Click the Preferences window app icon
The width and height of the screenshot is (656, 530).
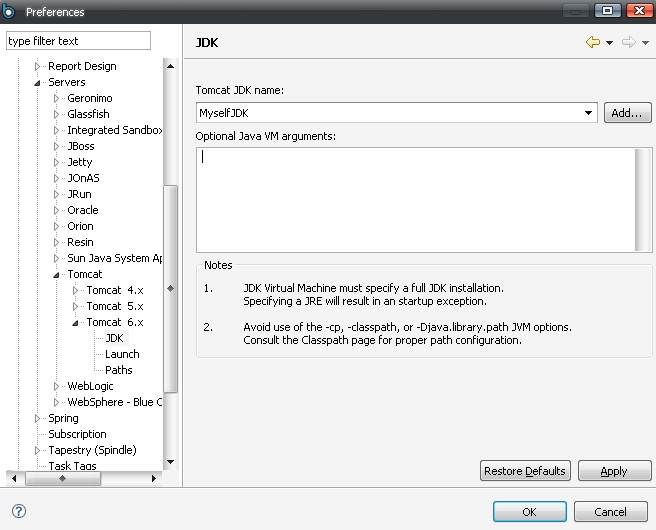8,11
